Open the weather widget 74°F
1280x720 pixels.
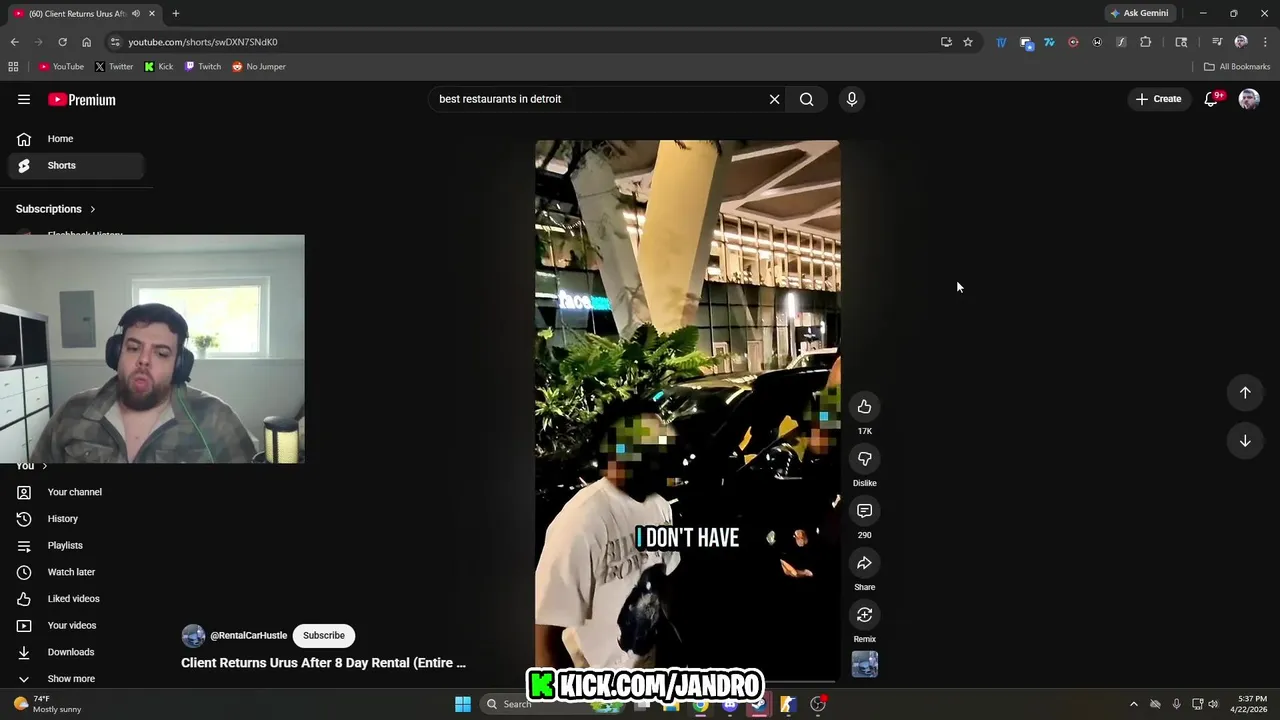pos(46,704)
